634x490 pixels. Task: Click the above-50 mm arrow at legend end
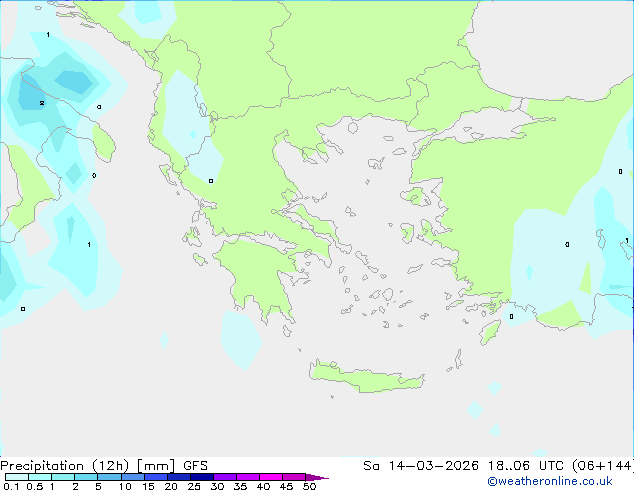[x=317, y=477]
